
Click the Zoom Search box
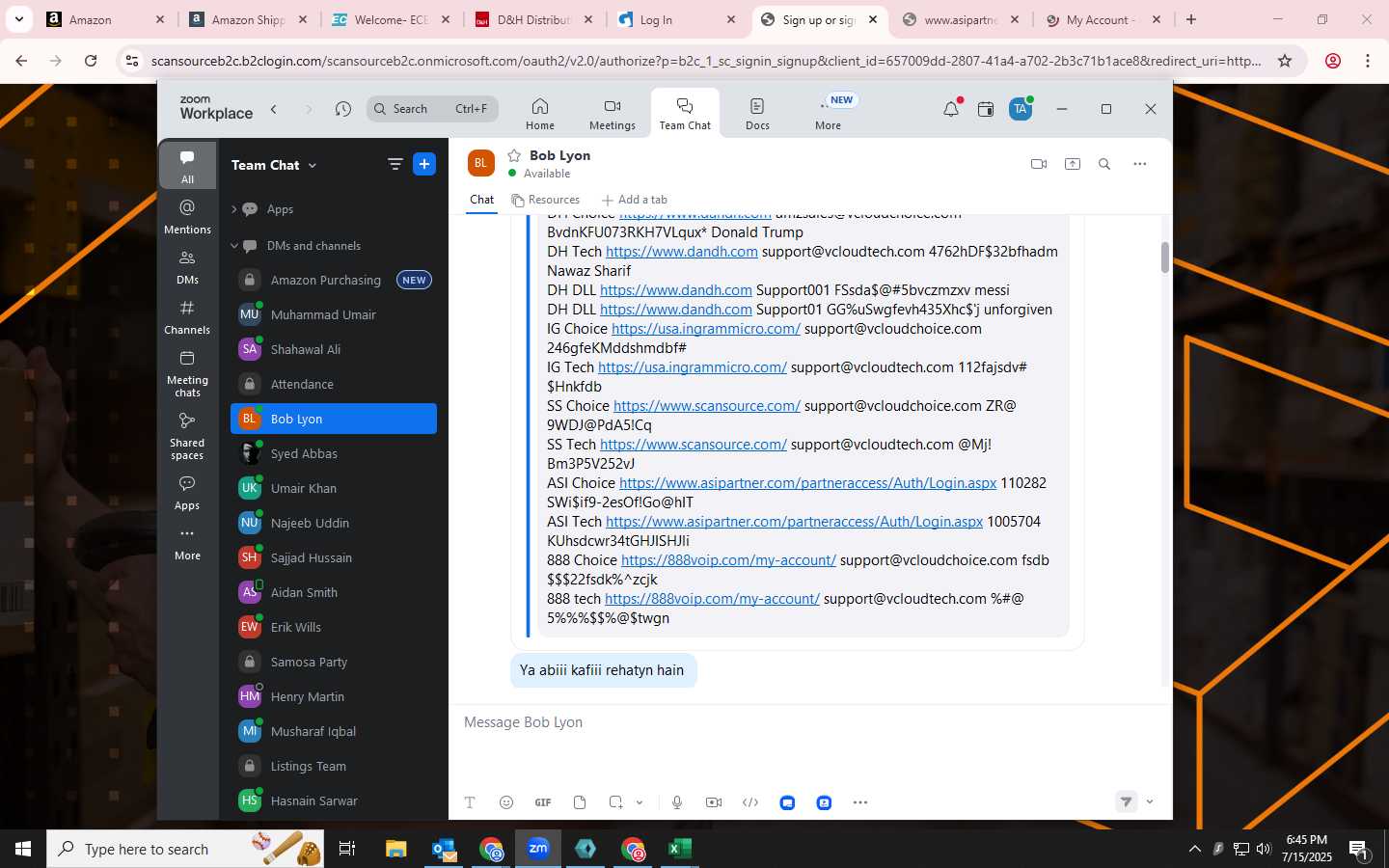(432, 109)
